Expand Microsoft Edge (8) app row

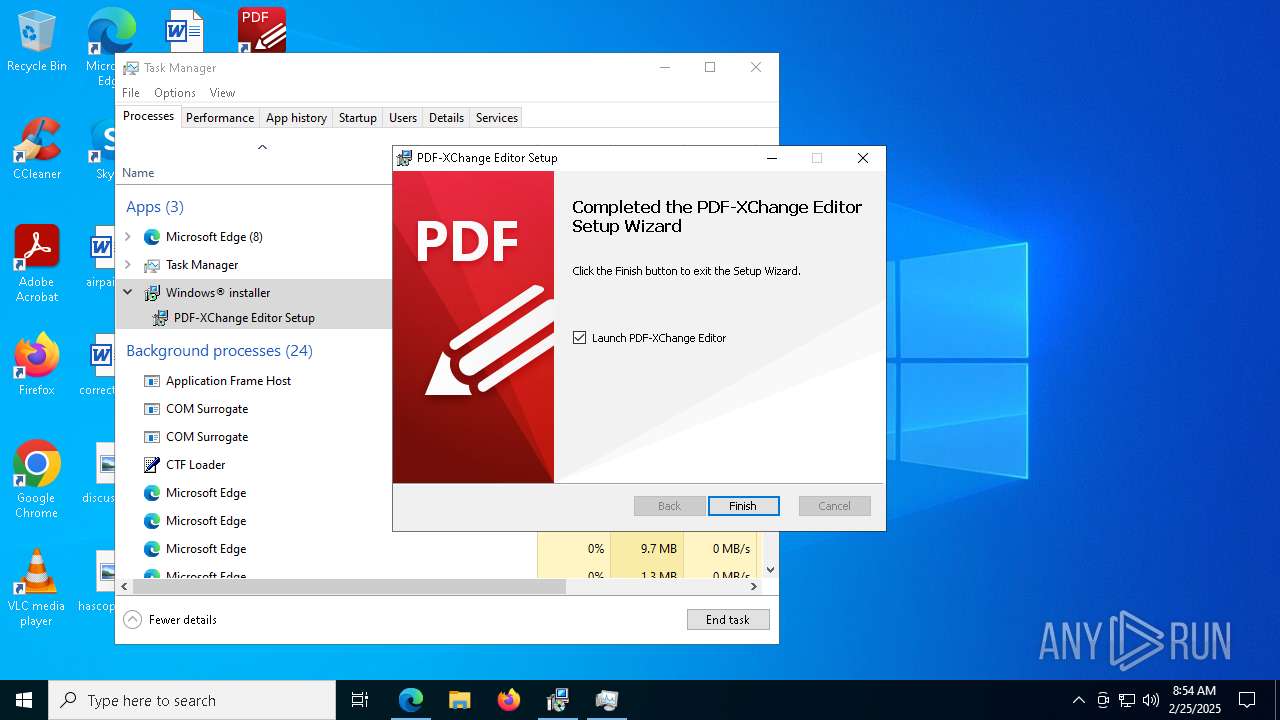tap(127, 237)
